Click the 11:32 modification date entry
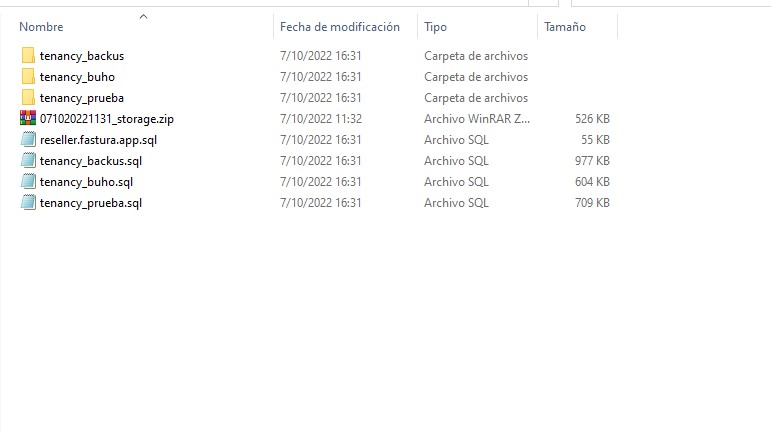The image size is (771, 431). [x=320, y=119]
